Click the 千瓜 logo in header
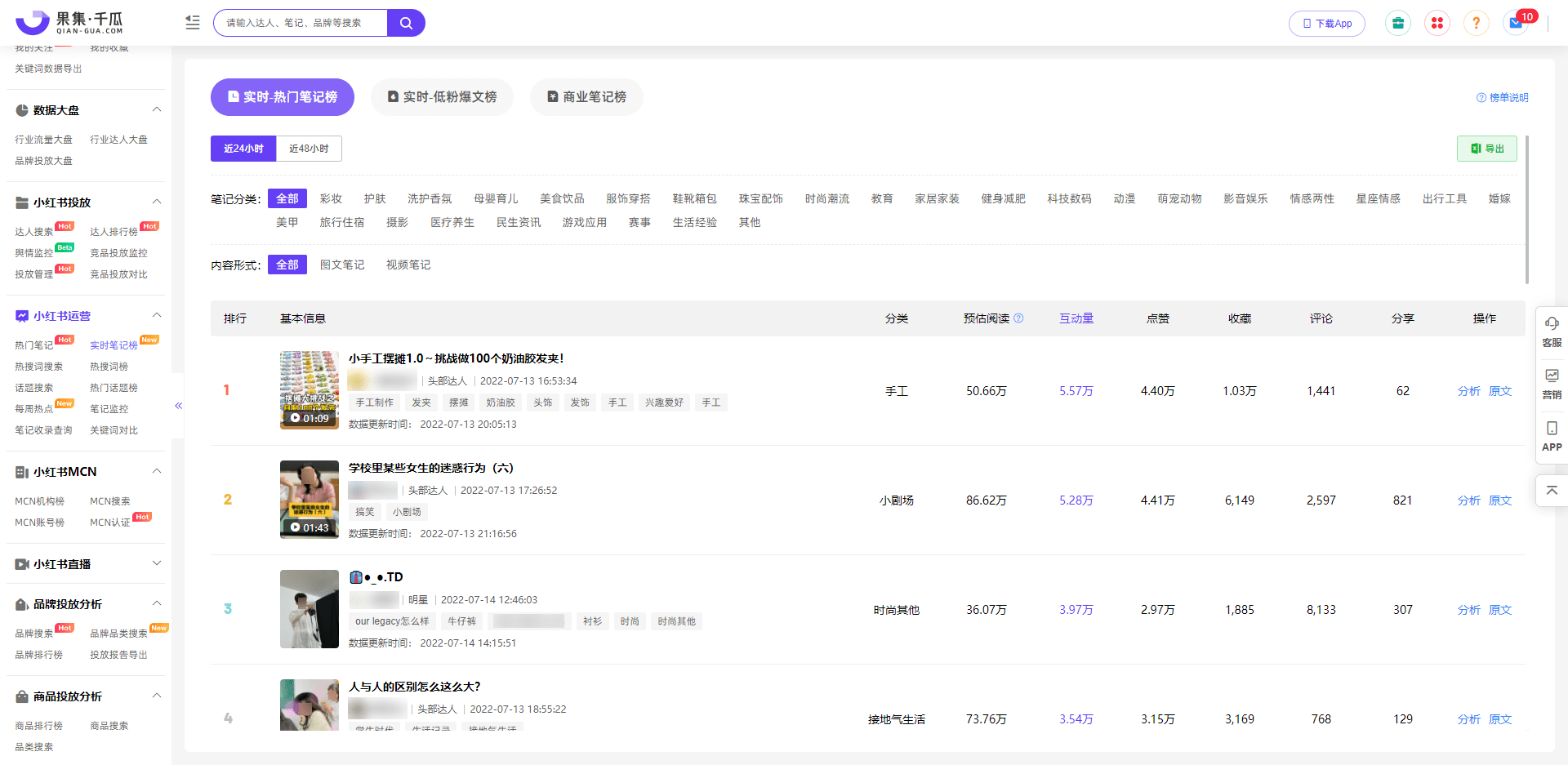Viewport: 1568px width, 765px height. coord(69,22)
